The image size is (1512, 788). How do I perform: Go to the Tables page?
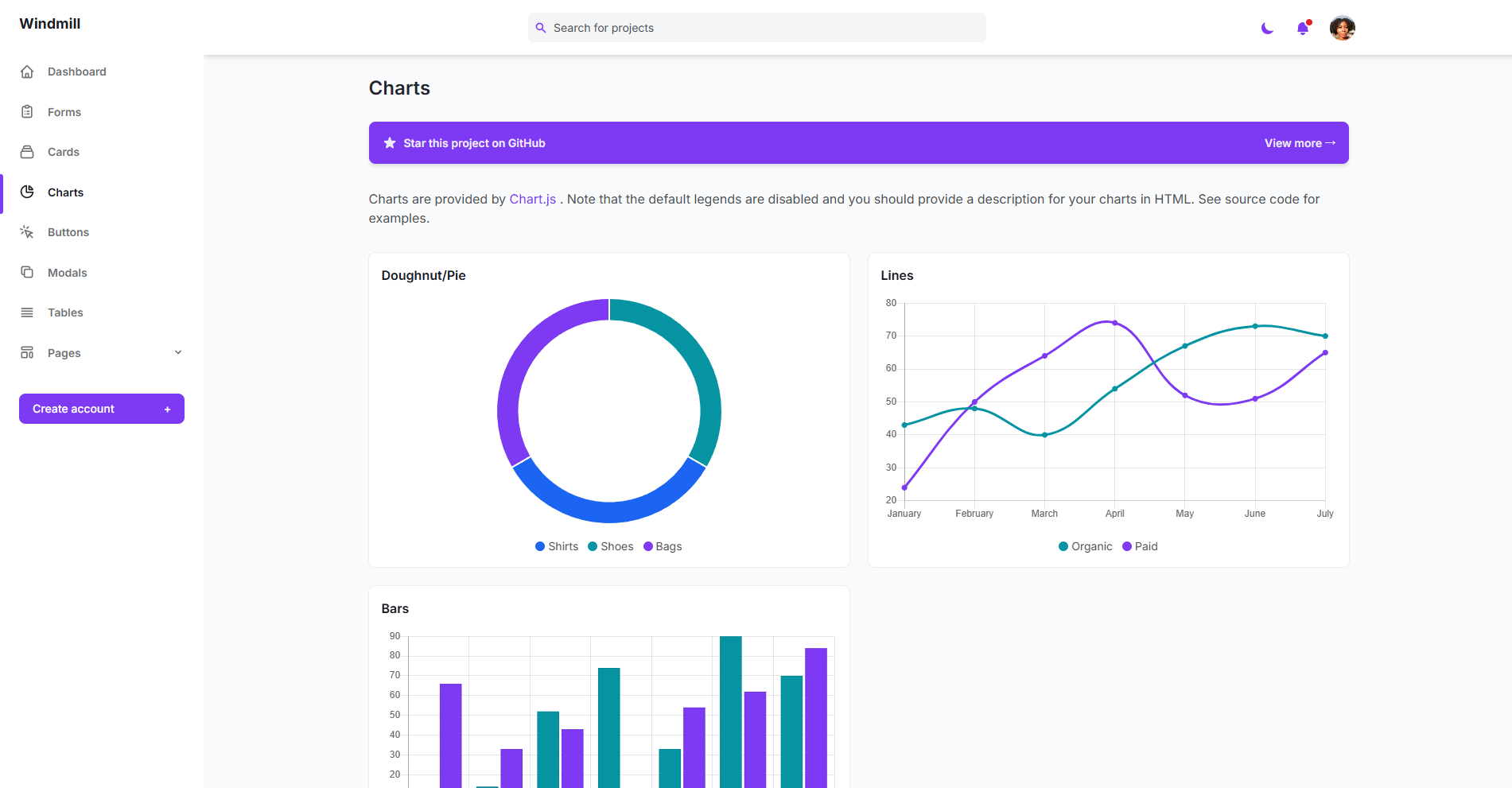click(x=65, y=312)
